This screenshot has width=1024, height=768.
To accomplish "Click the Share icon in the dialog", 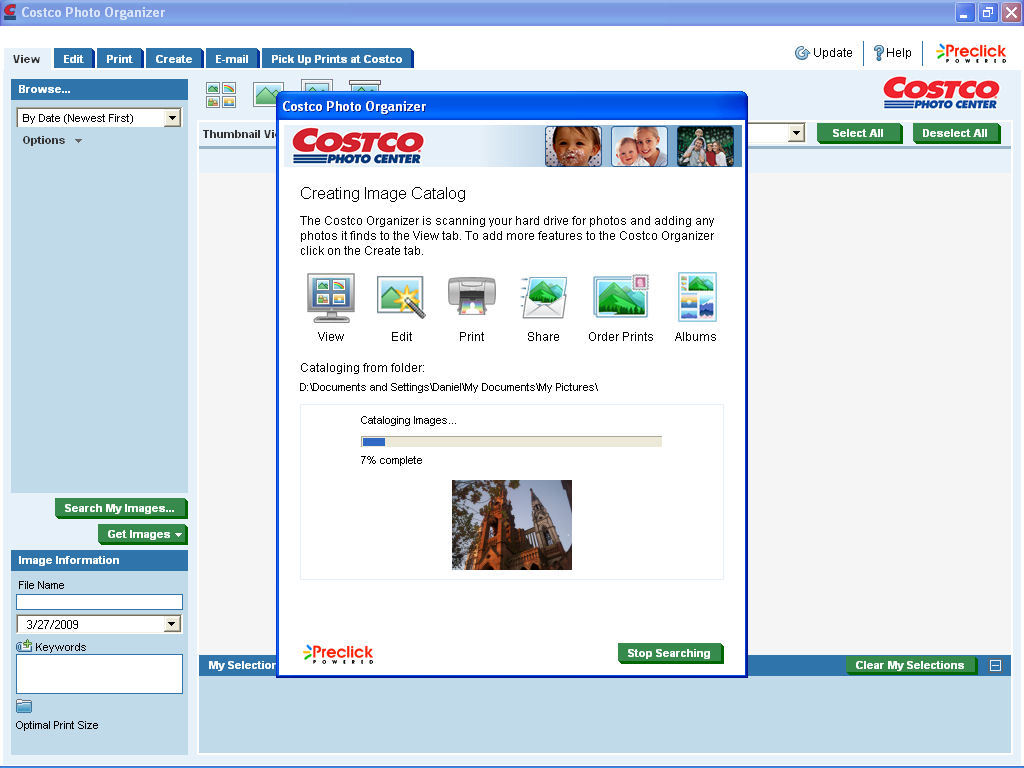I will 543,298.
